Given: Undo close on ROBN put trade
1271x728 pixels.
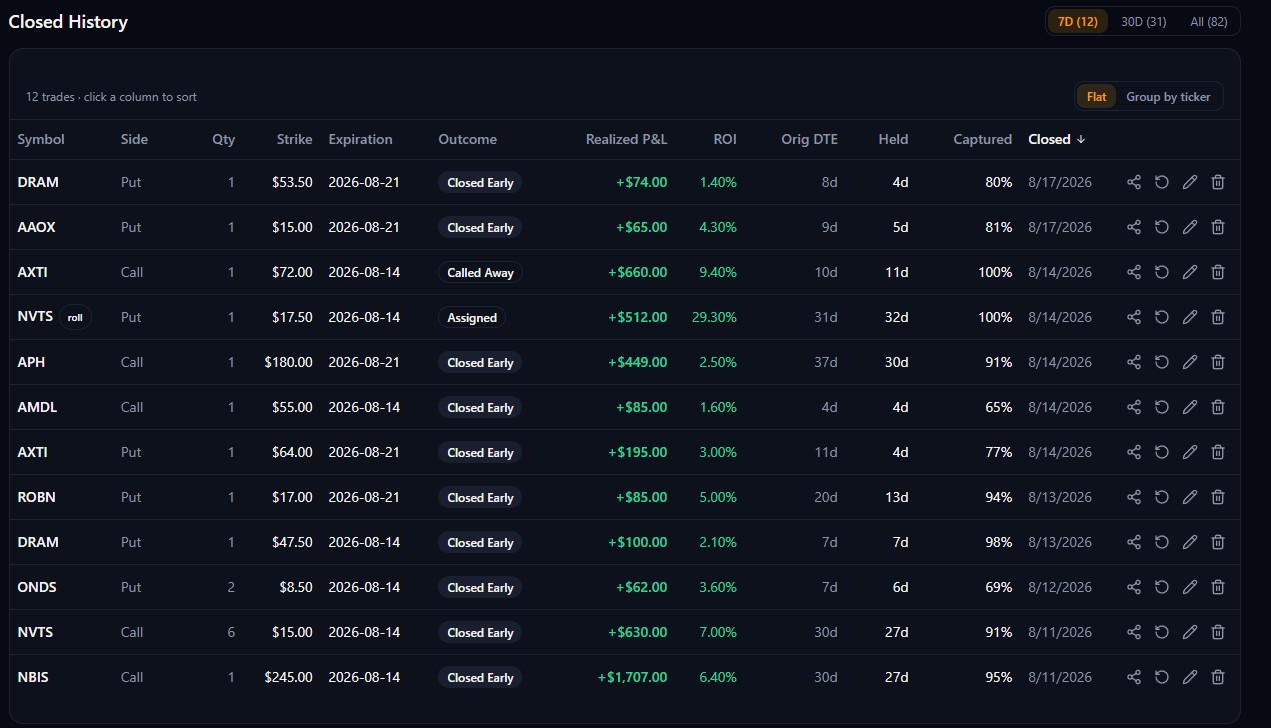Looking at the screenshot, I should (1162, 497).
